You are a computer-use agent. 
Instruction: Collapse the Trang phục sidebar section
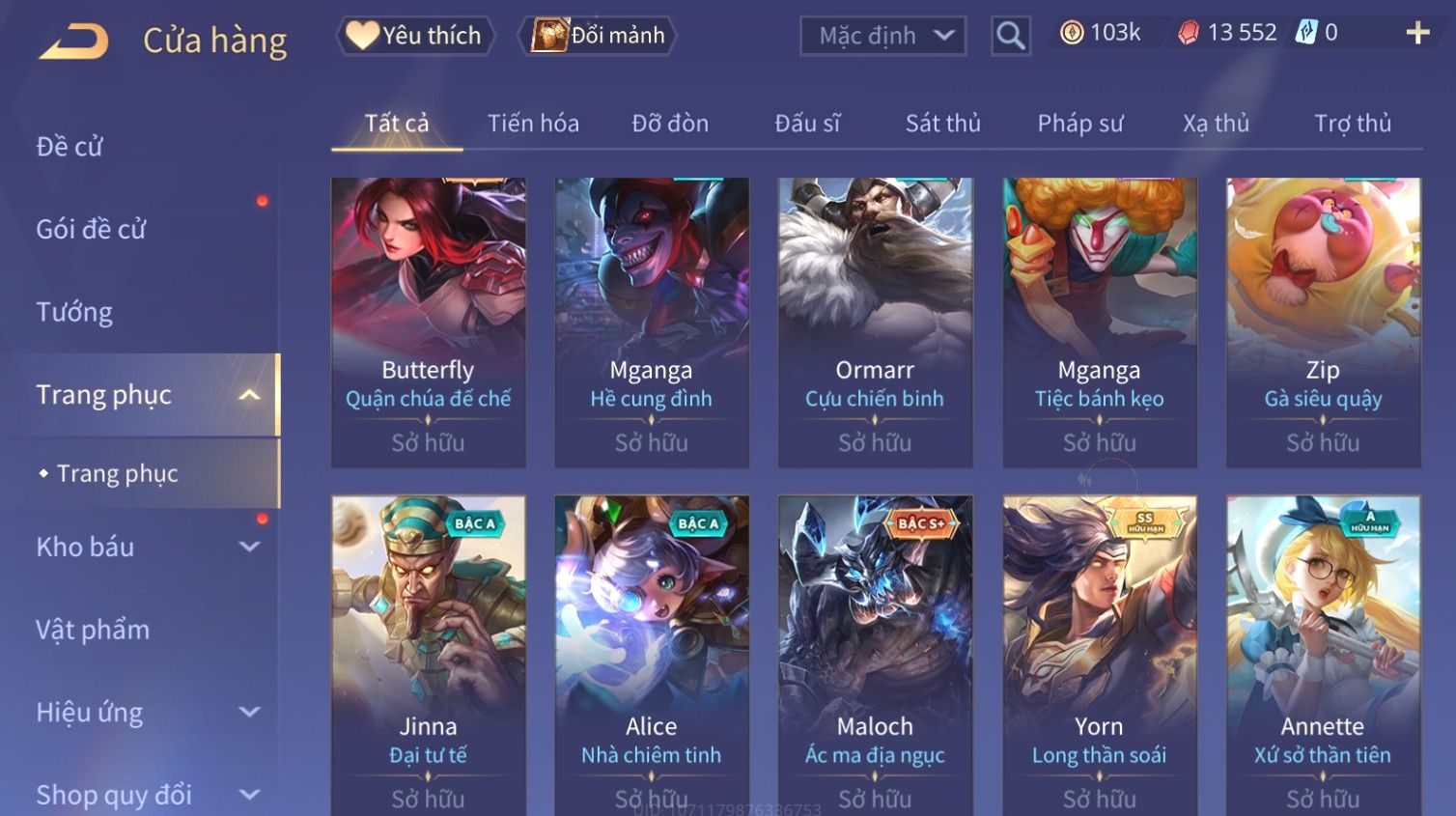point(249,395)
